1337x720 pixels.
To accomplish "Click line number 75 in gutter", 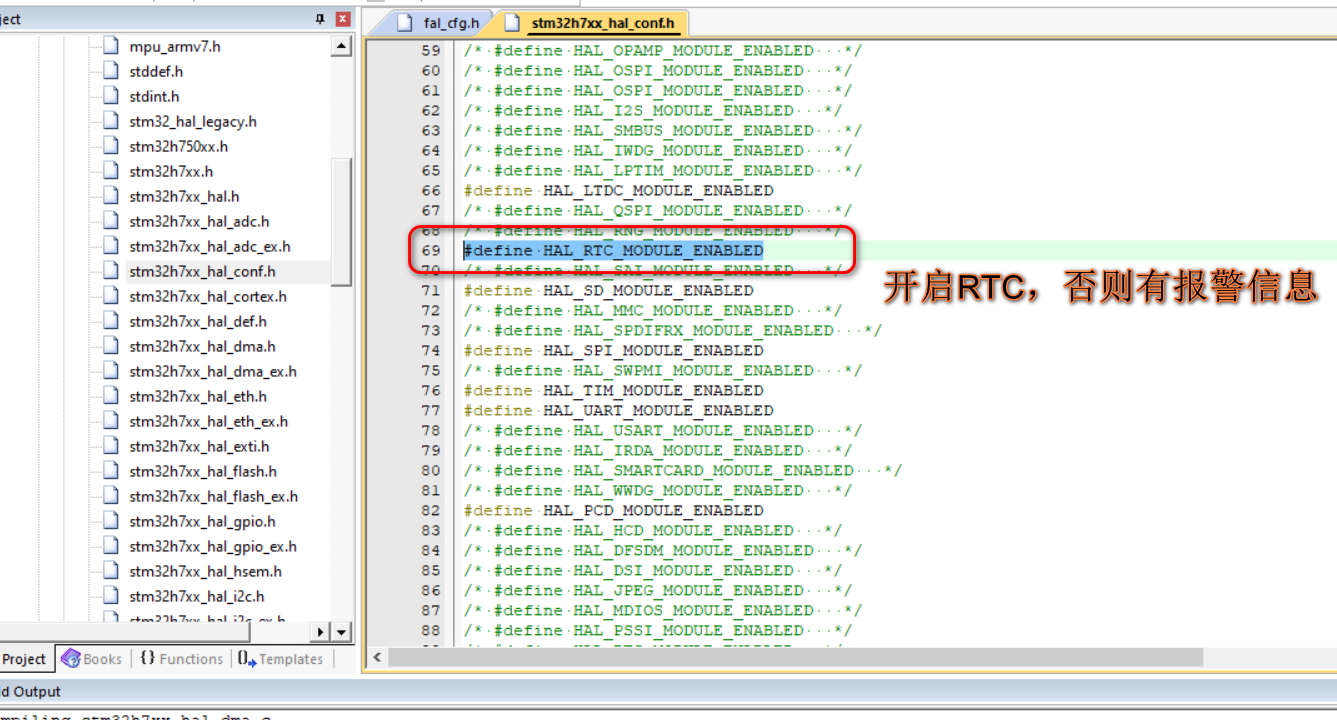I will point(431,370).
